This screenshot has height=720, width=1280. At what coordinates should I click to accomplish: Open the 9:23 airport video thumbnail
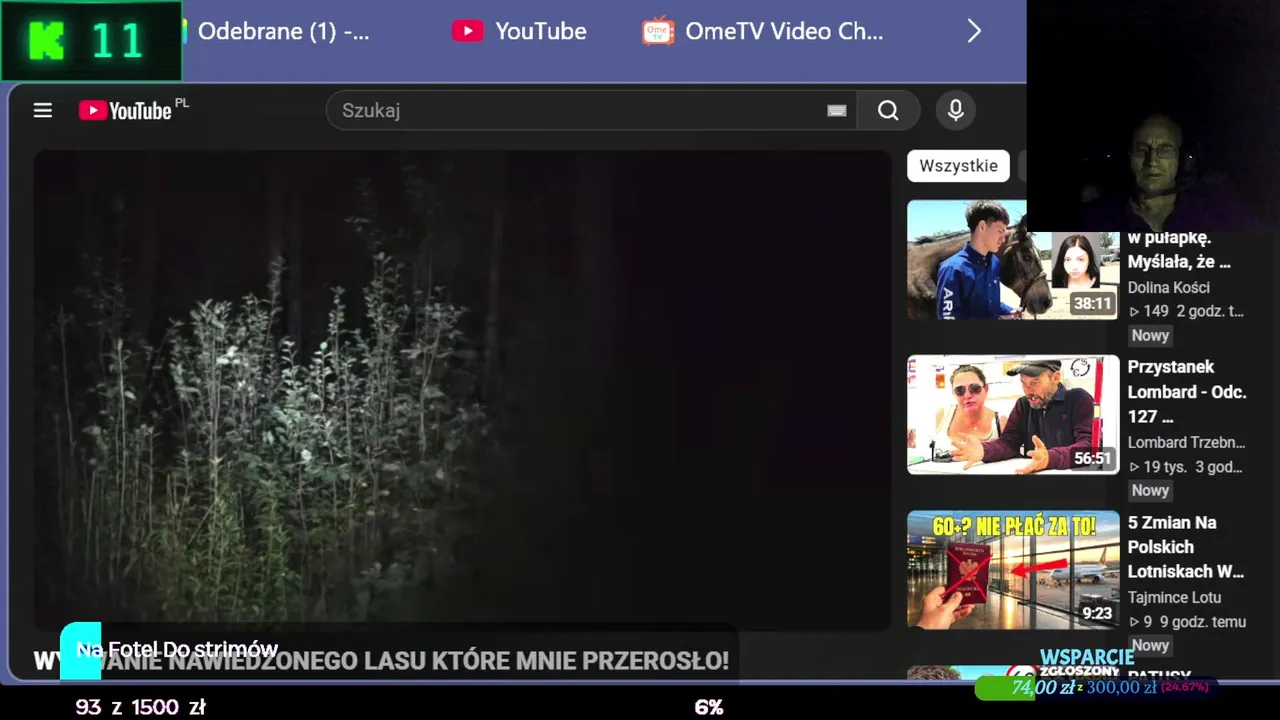point(1013,570)
